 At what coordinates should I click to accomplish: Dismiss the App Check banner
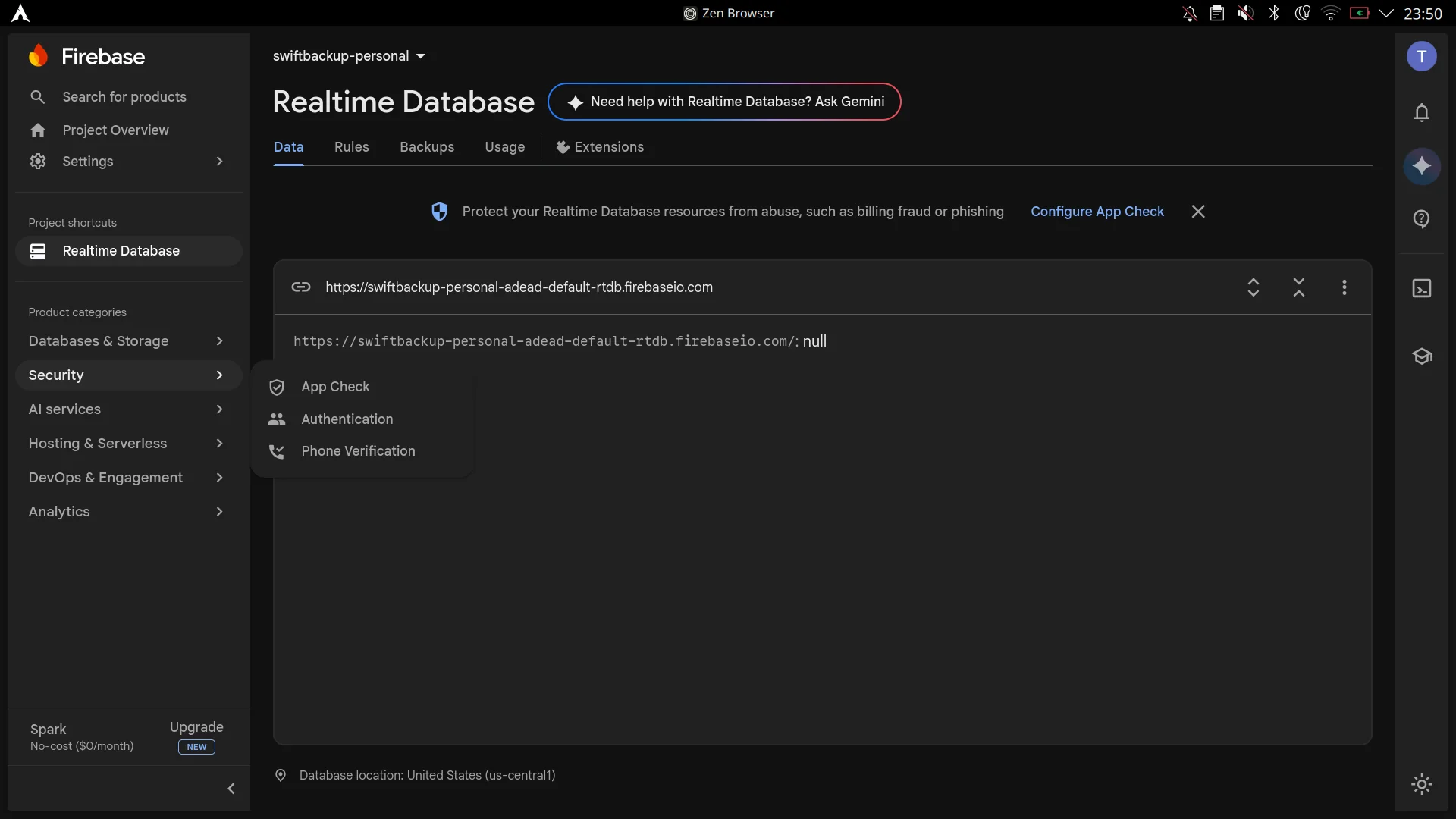1198,212
